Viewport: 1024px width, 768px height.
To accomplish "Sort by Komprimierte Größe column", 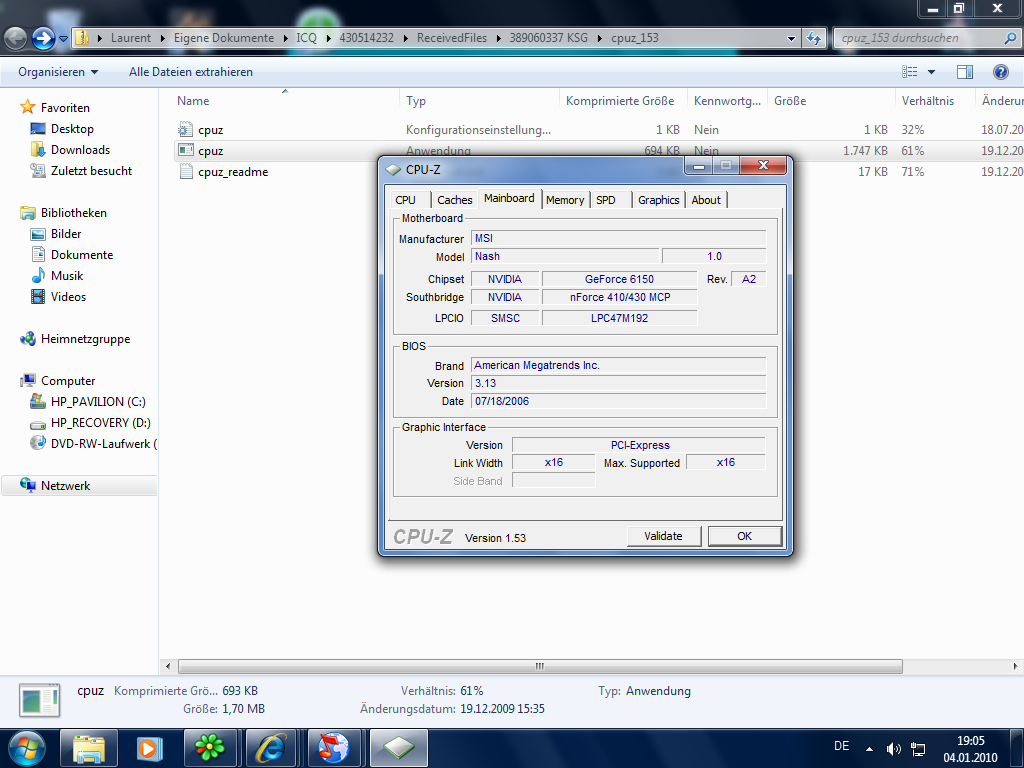I will tap(620, 101).
